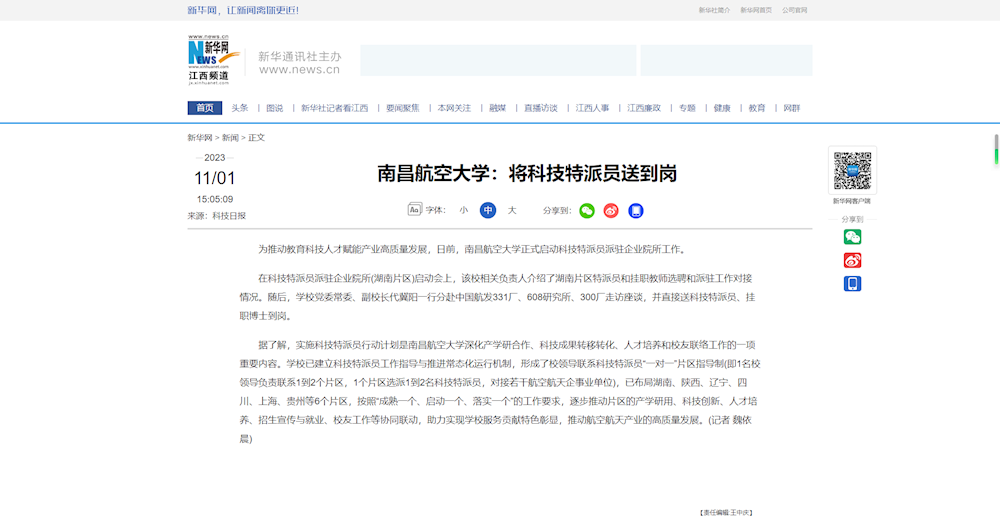Open the 要闻聚焦 nav item

[403, 108]
